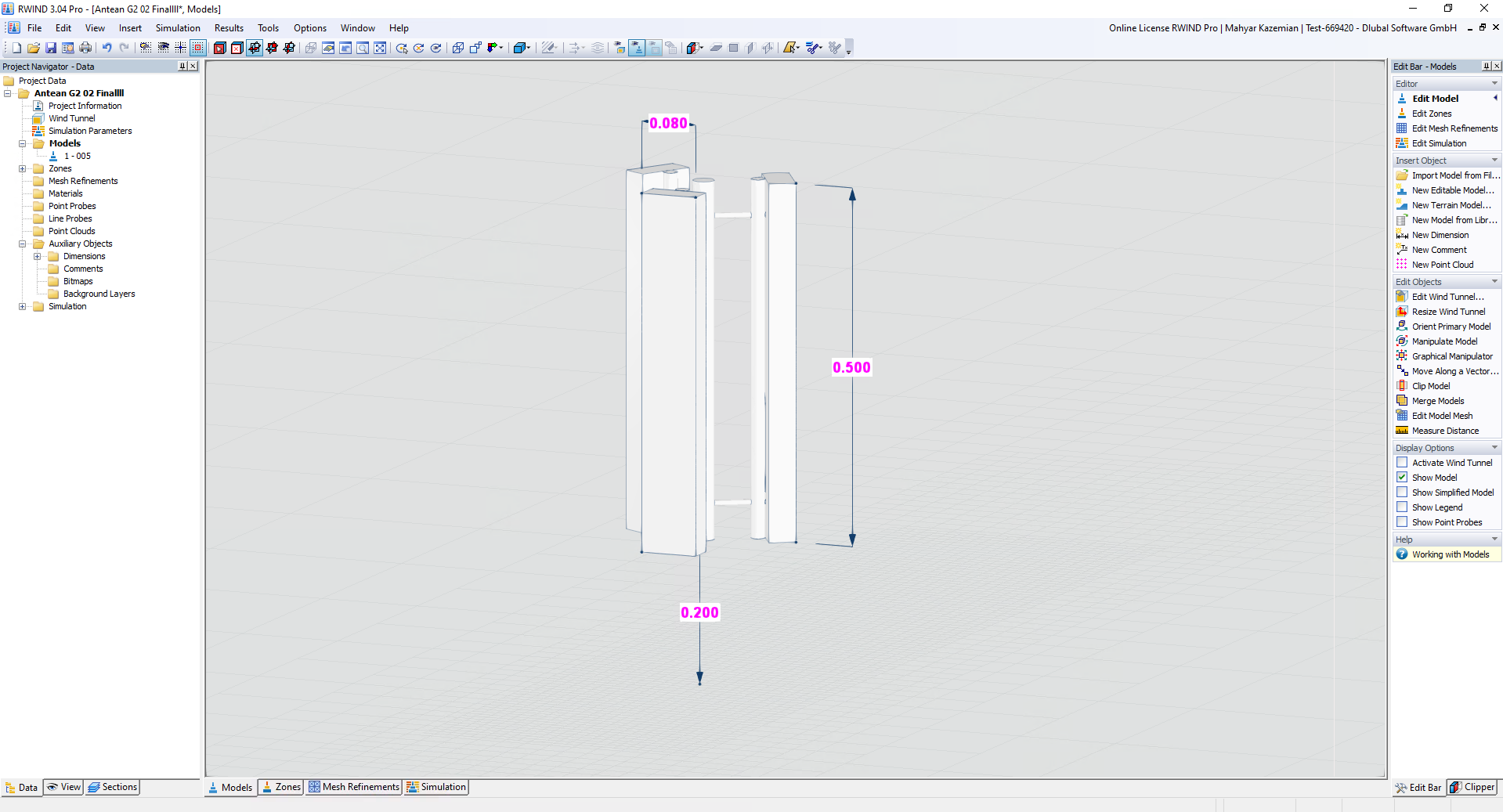The height and width of the screenshot is (812, 1503).
Task: Check Show Legend
Action: pyautogui.click(x=1401, y=507)
